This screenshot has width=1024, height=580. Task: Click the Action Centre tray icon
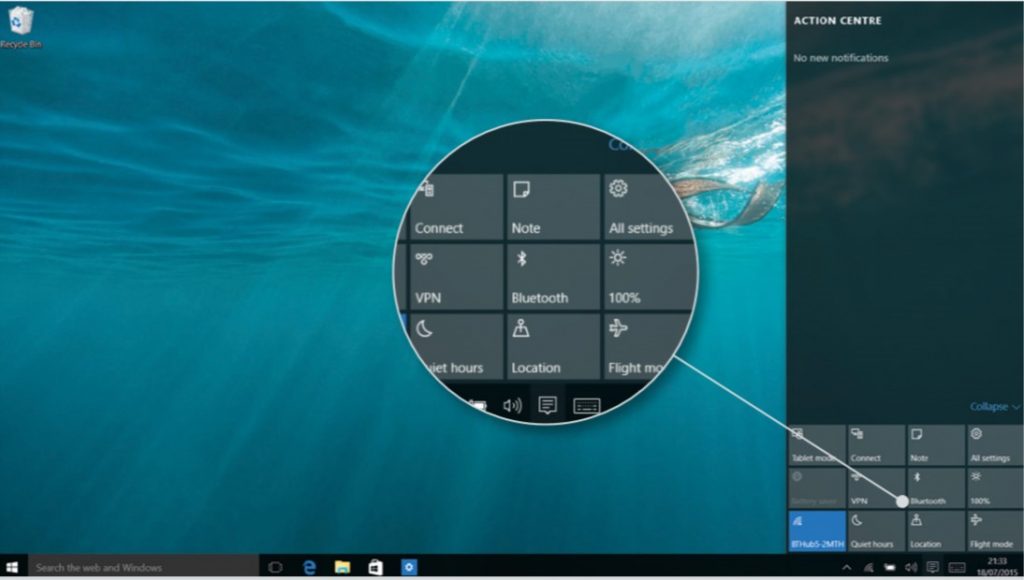933,568
